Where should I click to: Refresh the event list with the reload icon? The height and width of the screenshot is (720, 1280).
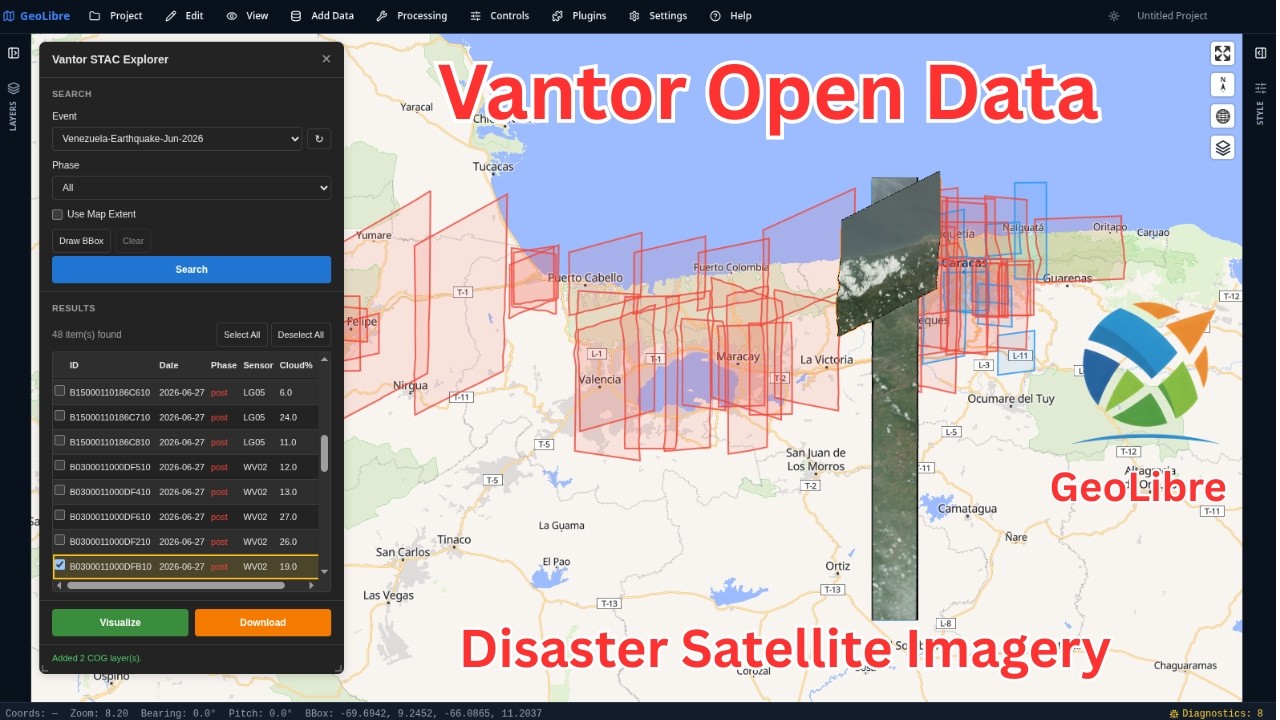tap(319, 139)
